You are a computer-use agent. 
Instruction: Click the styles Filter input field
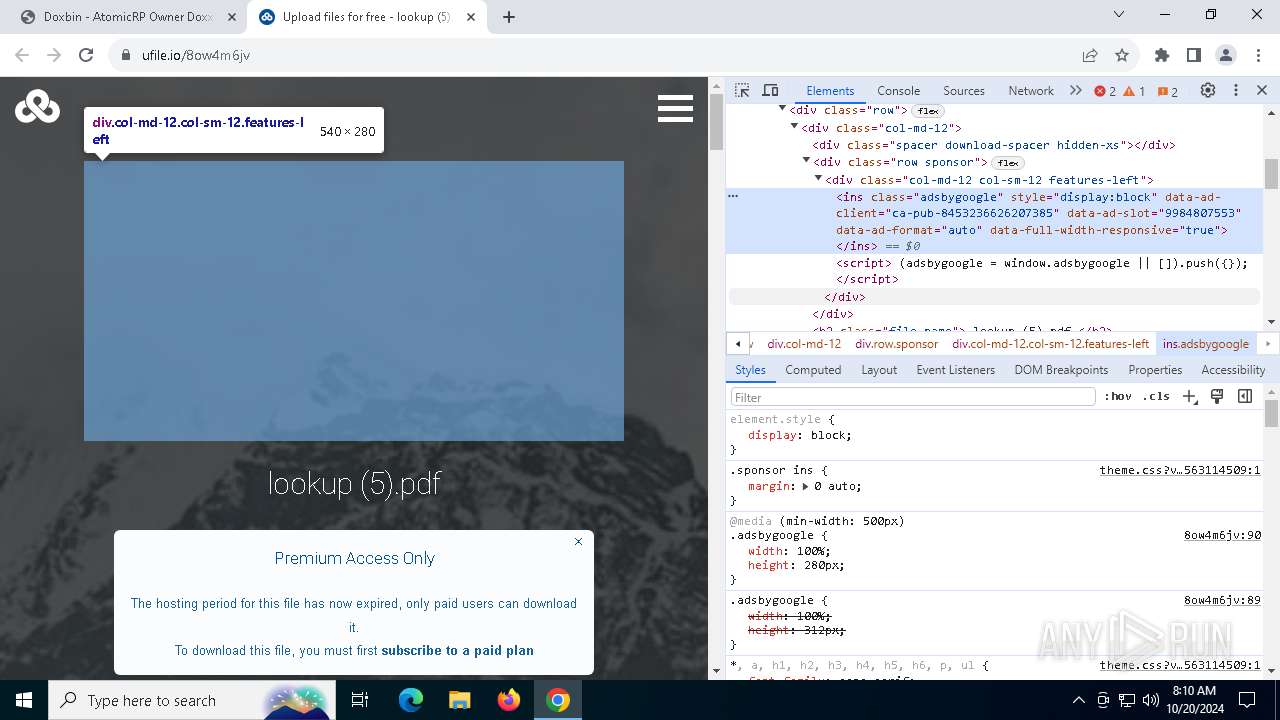pyautogui.click(x=913, y=397)
